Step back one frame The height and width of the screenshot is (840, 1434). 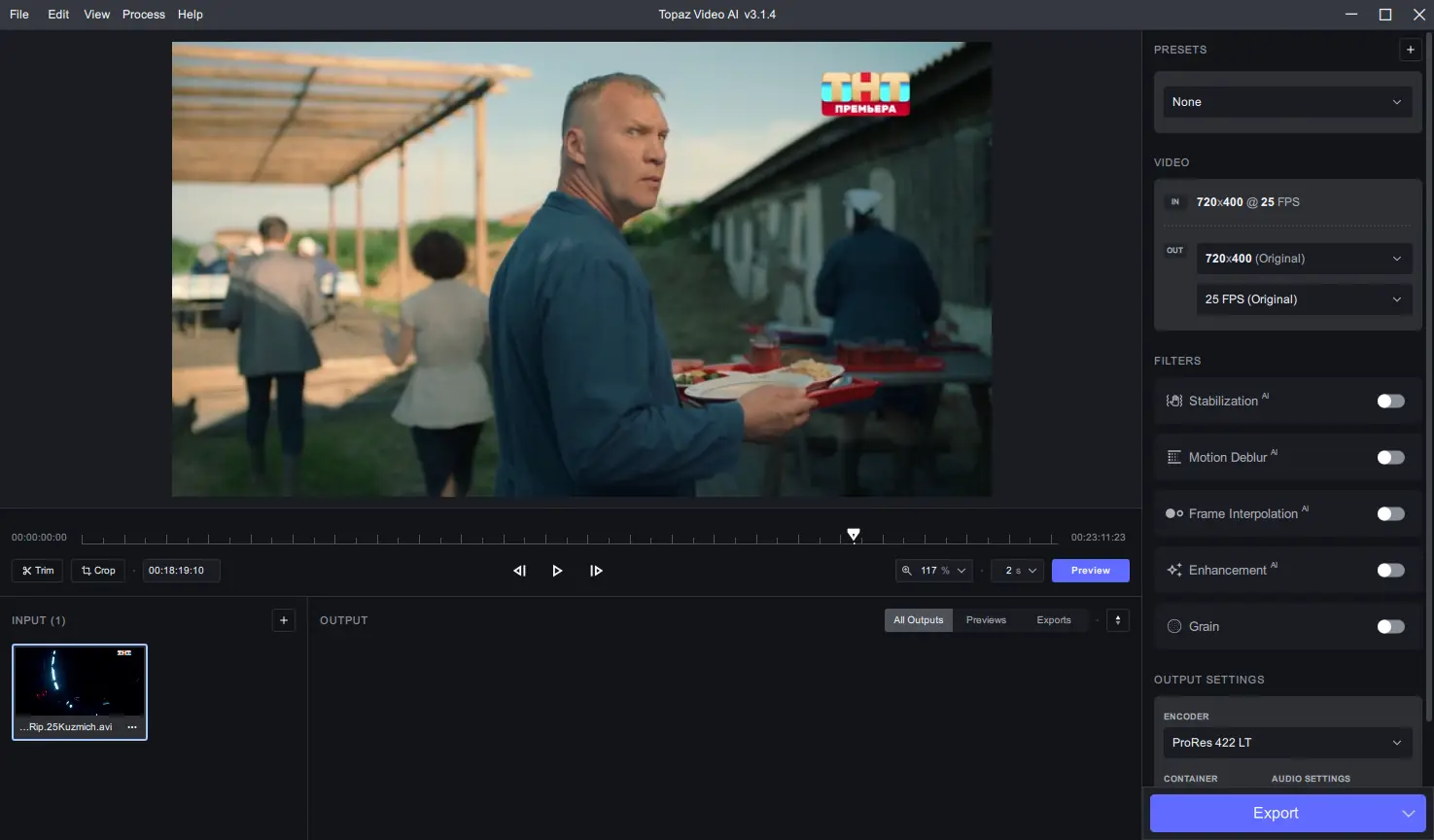[519, 571]
